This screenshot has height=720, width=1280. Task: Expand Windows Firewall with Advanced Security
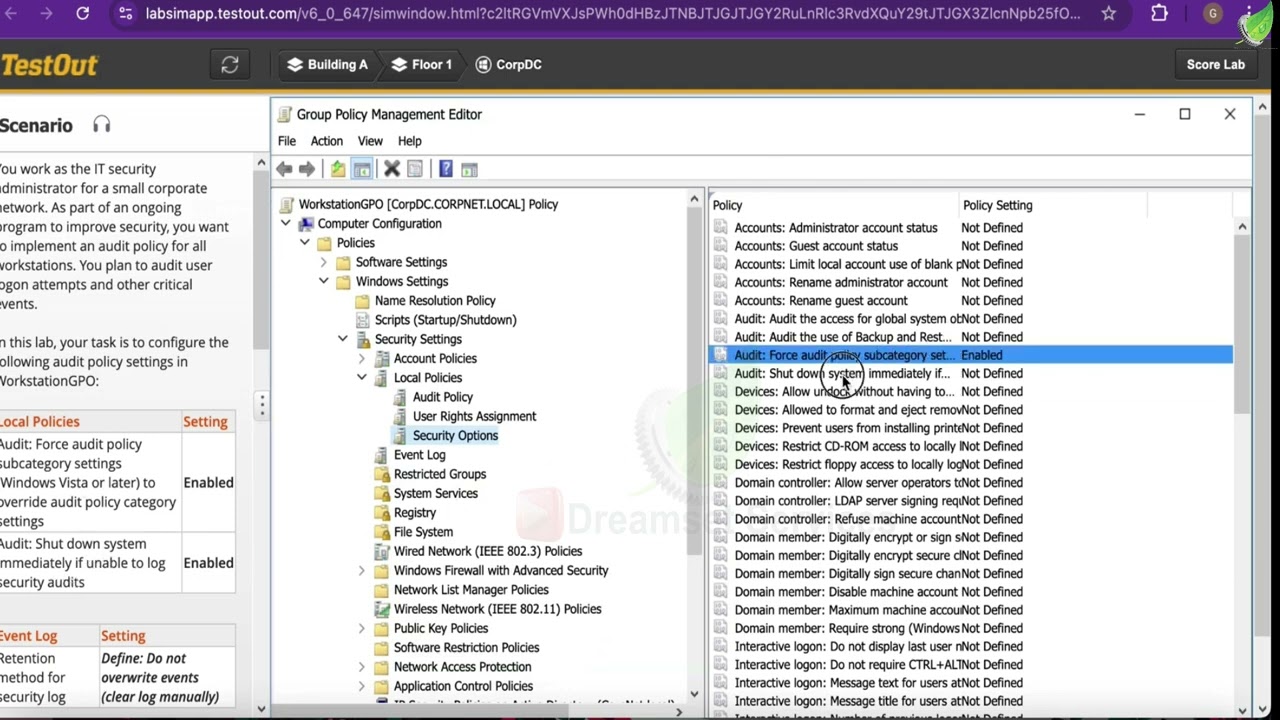[x=361, y=570]
